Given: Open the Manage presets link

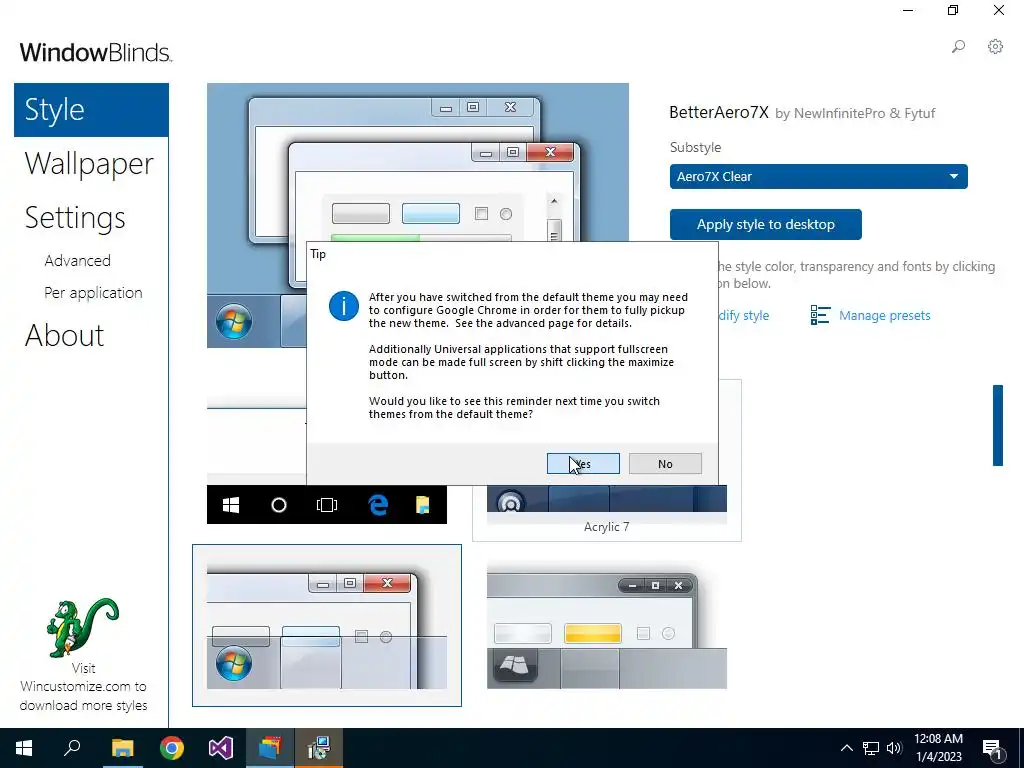Looking at the screenshot, I should coord(884,315).
